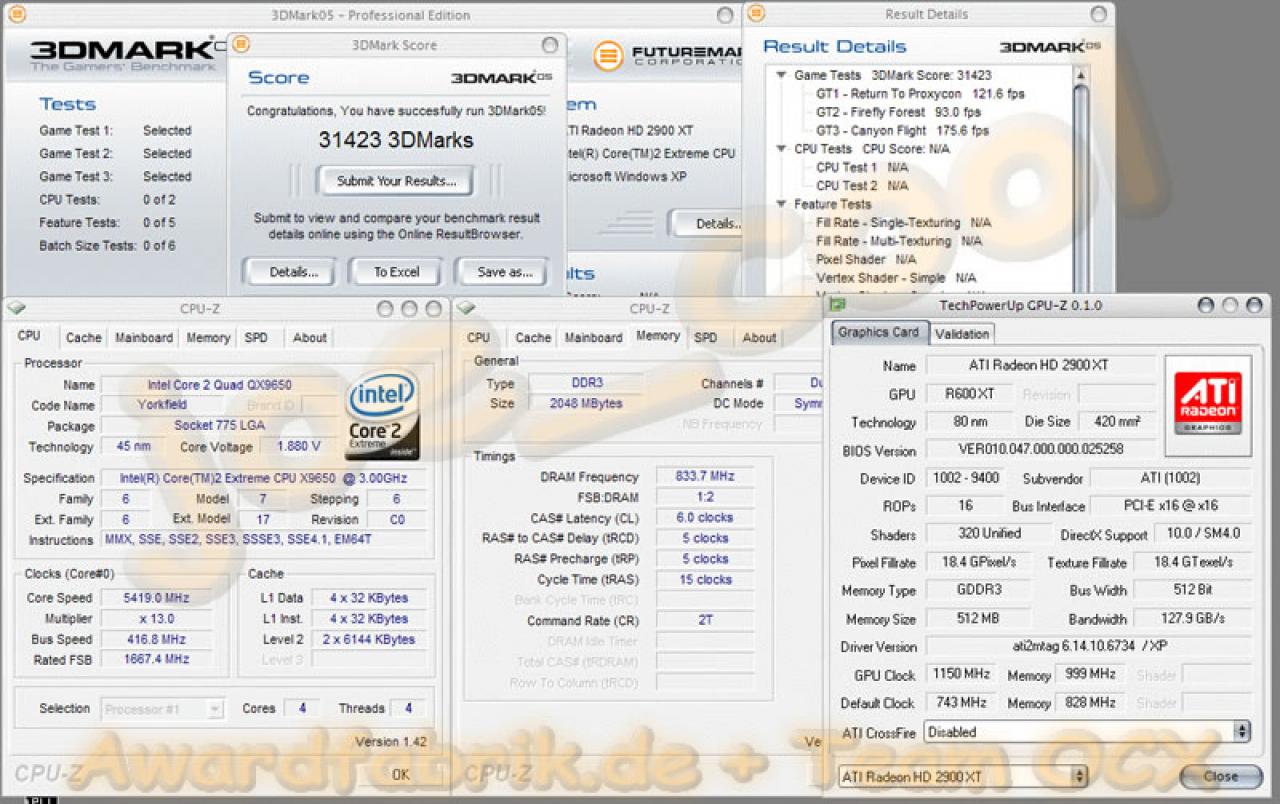Open ATI CrossFire Disabled dropdown
1280x804 pixels.
point(1087,732)
